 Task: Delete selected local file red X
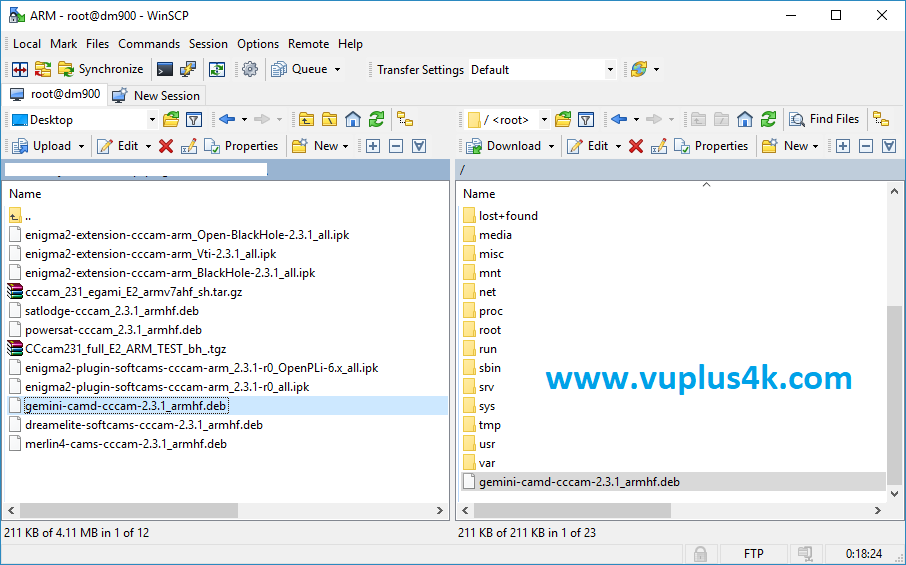(x=166, y=146)
